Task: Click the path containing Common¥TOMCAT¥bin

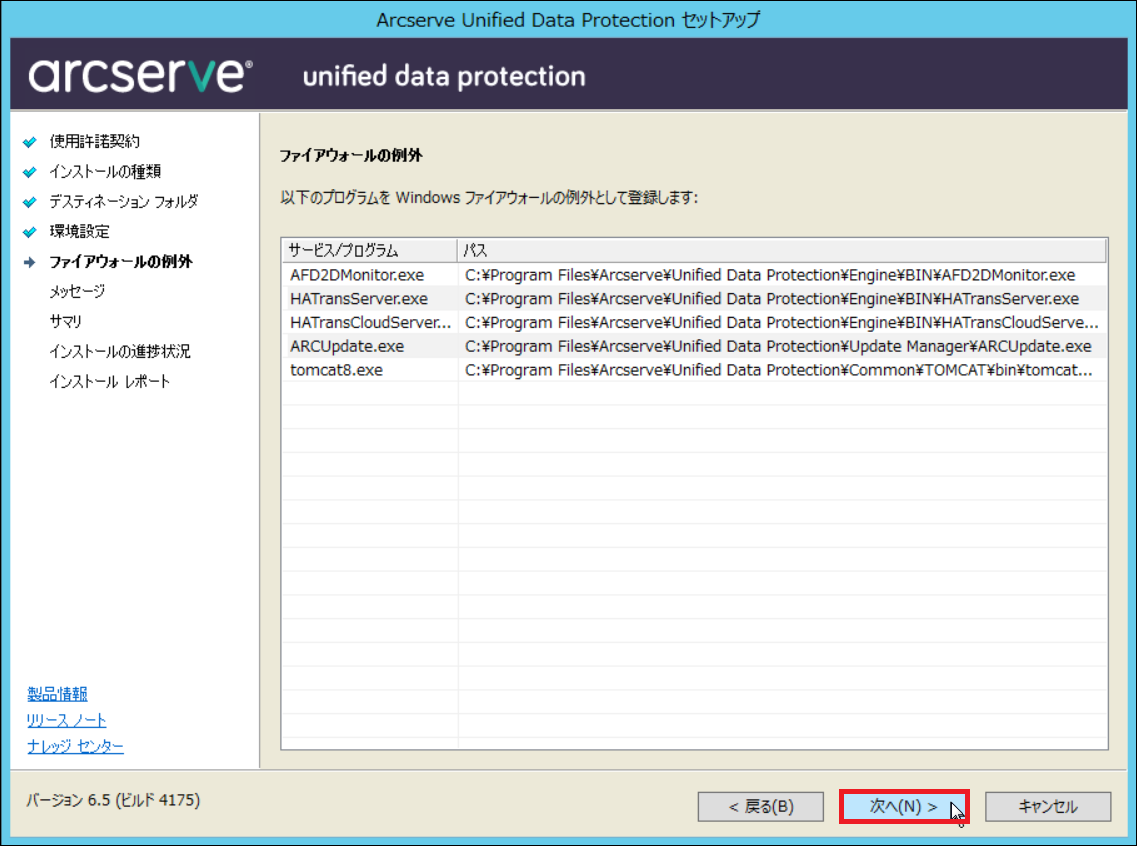Action: (x=779, y=370)
